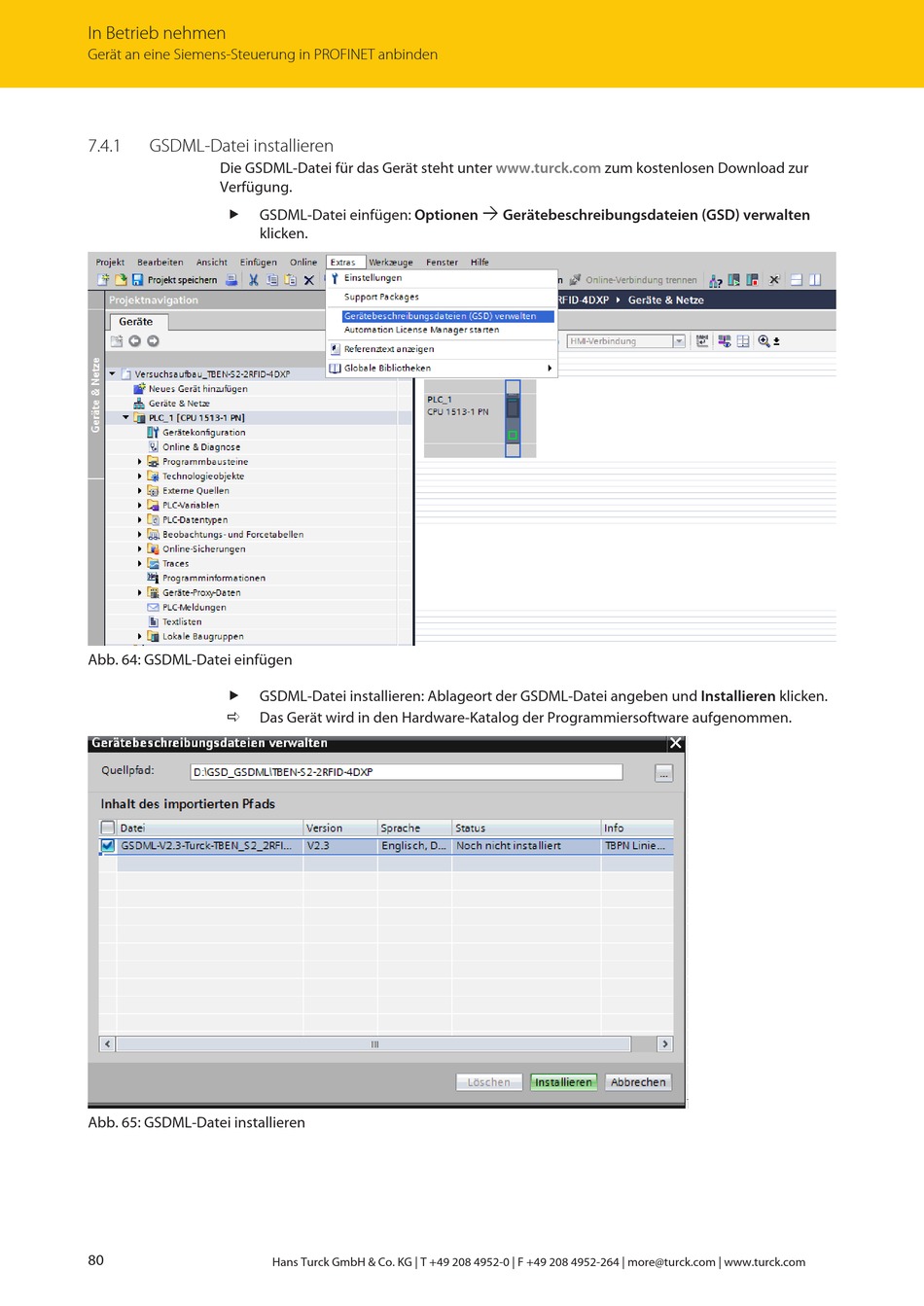The height and width of the screenshot is (1306, 924).
Task: Split editor area vertically icon
Action: [815, 280]
